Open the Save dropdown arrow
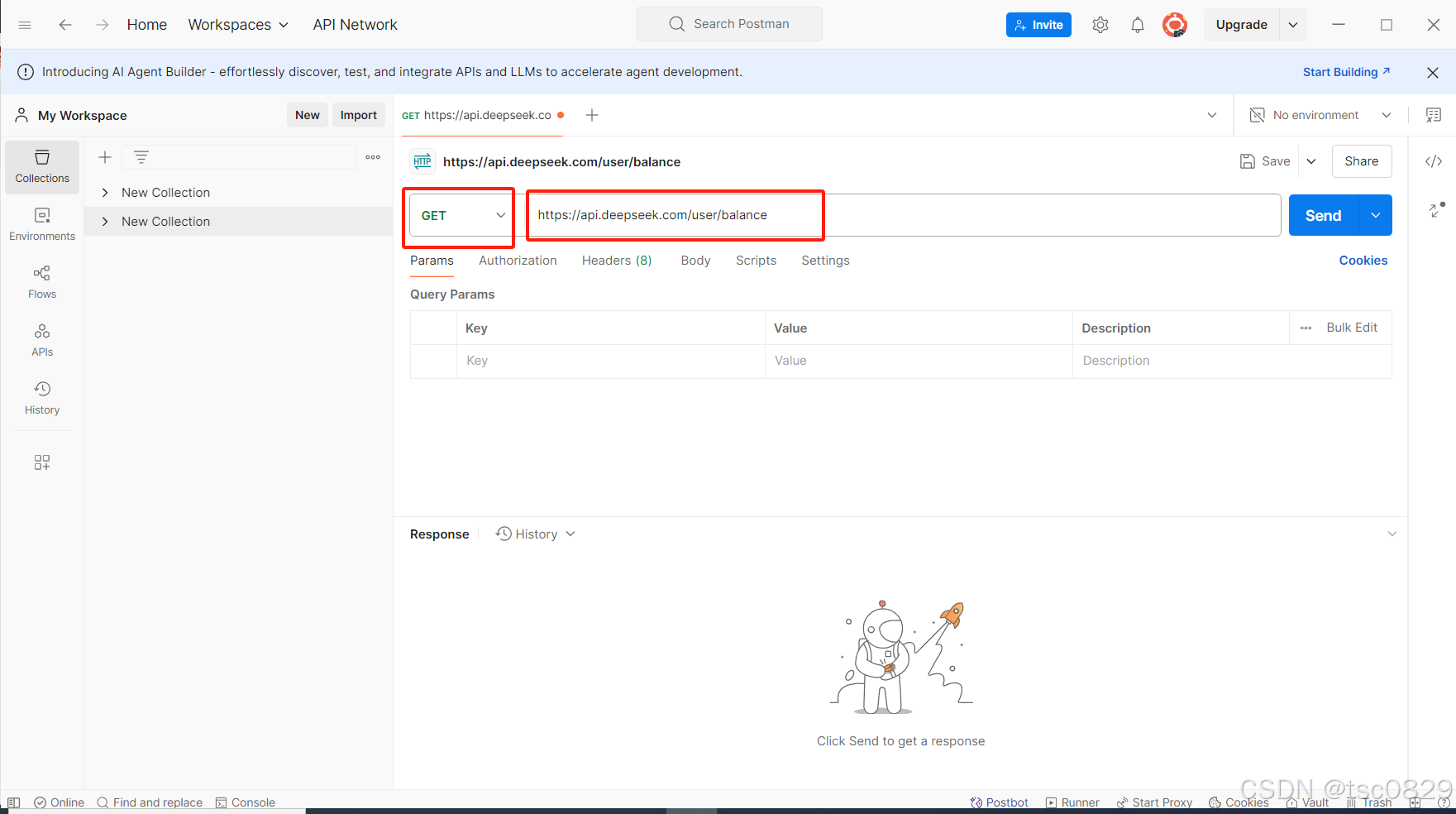 (1311, 161)
